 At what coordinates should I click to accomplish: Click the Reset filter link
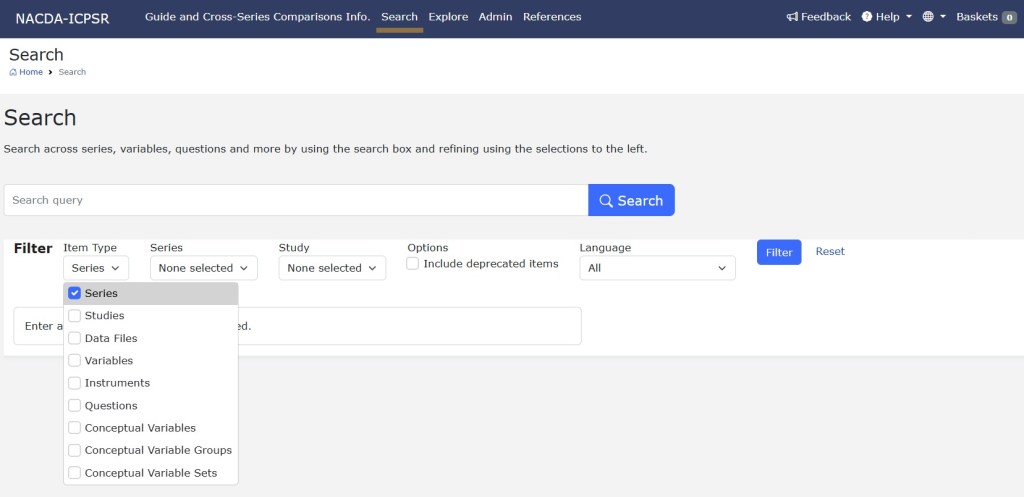pyautogui.click(x=830, y=252)
